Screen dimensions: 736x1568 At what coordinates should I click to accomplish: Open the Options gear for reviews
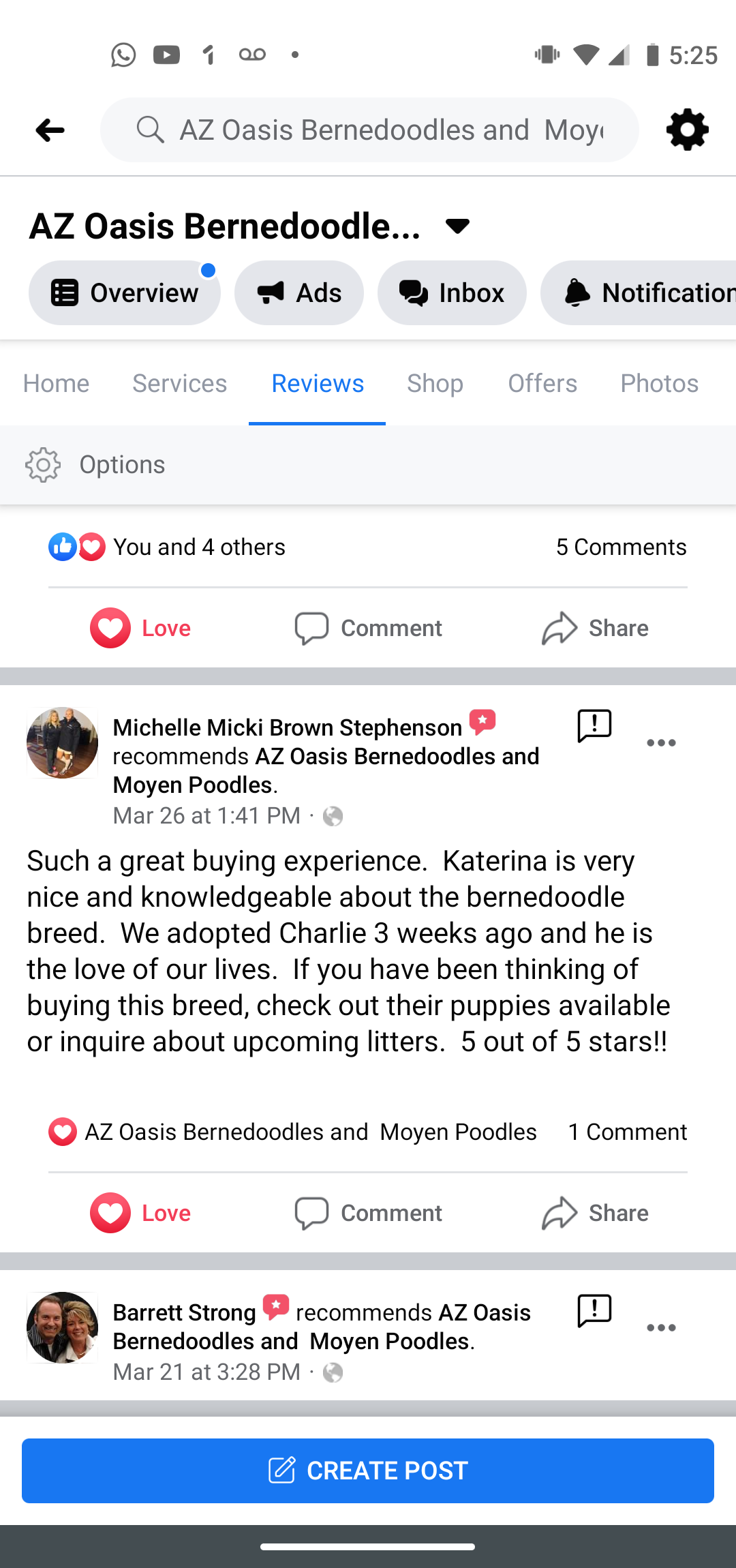[43, 465]
